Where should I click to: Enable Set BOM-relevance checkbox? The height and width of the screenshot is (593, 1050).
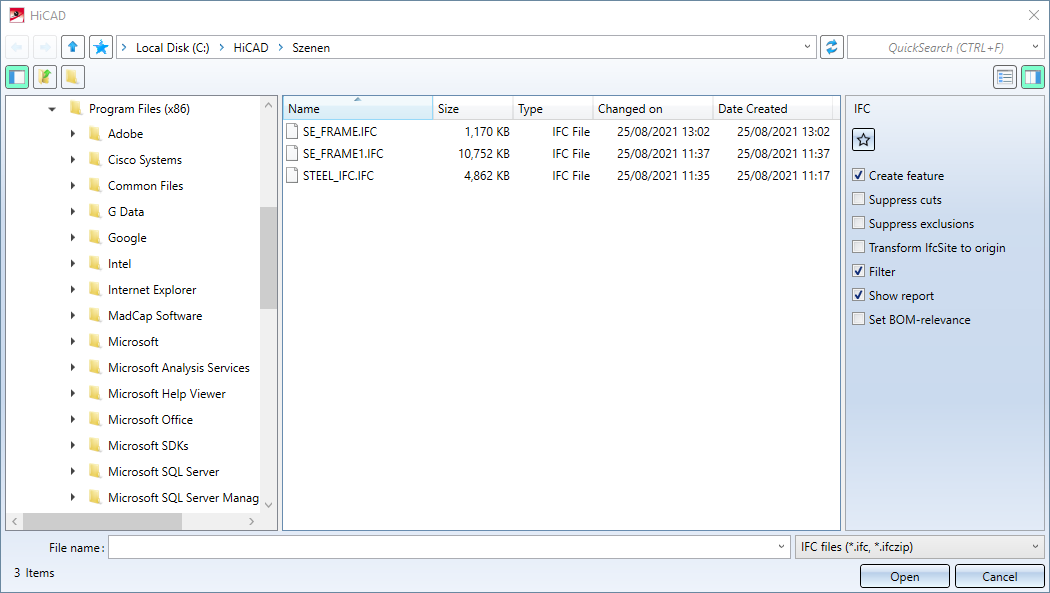858,319
